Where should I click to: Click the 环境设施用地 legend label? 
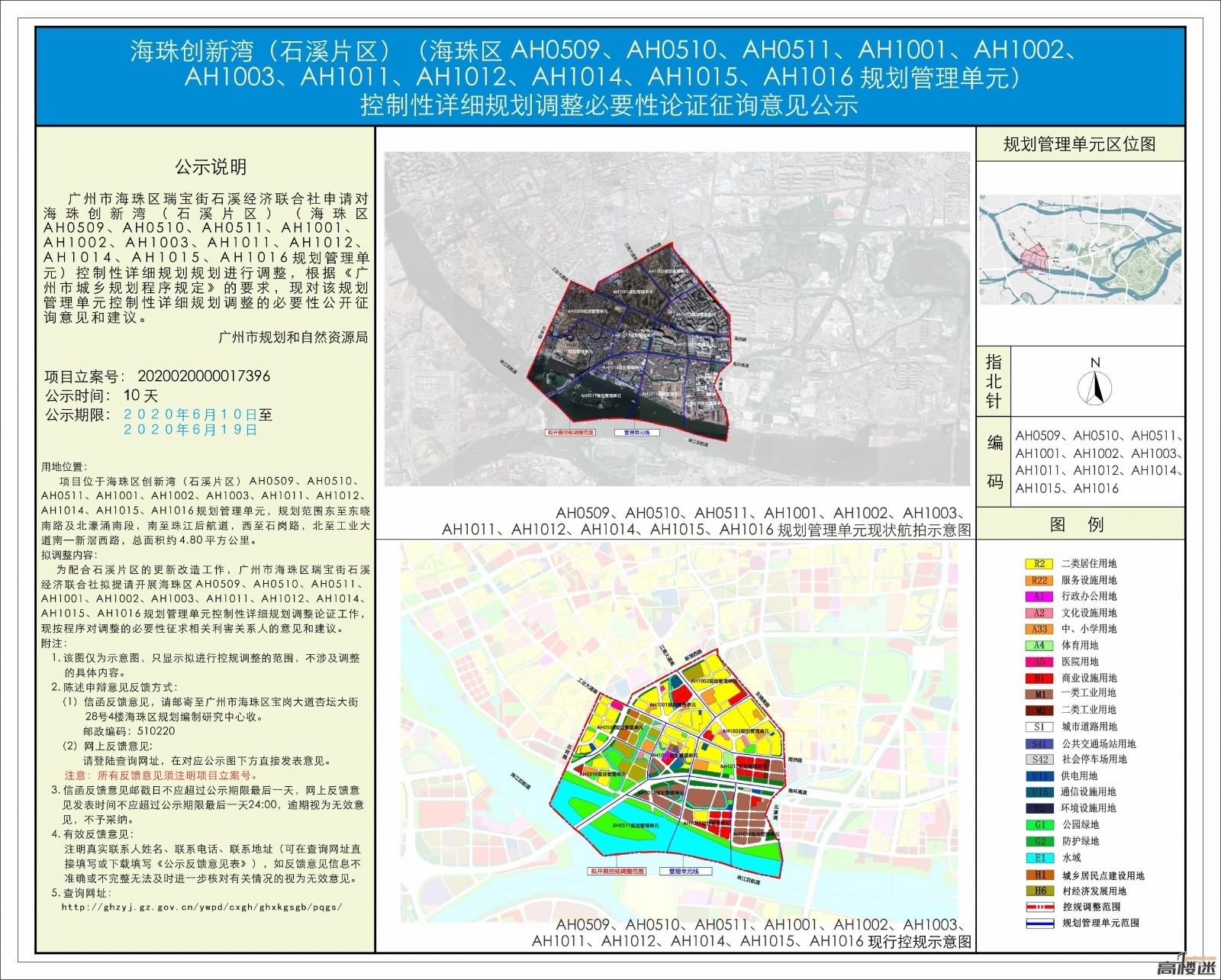tap(1088, 808)
